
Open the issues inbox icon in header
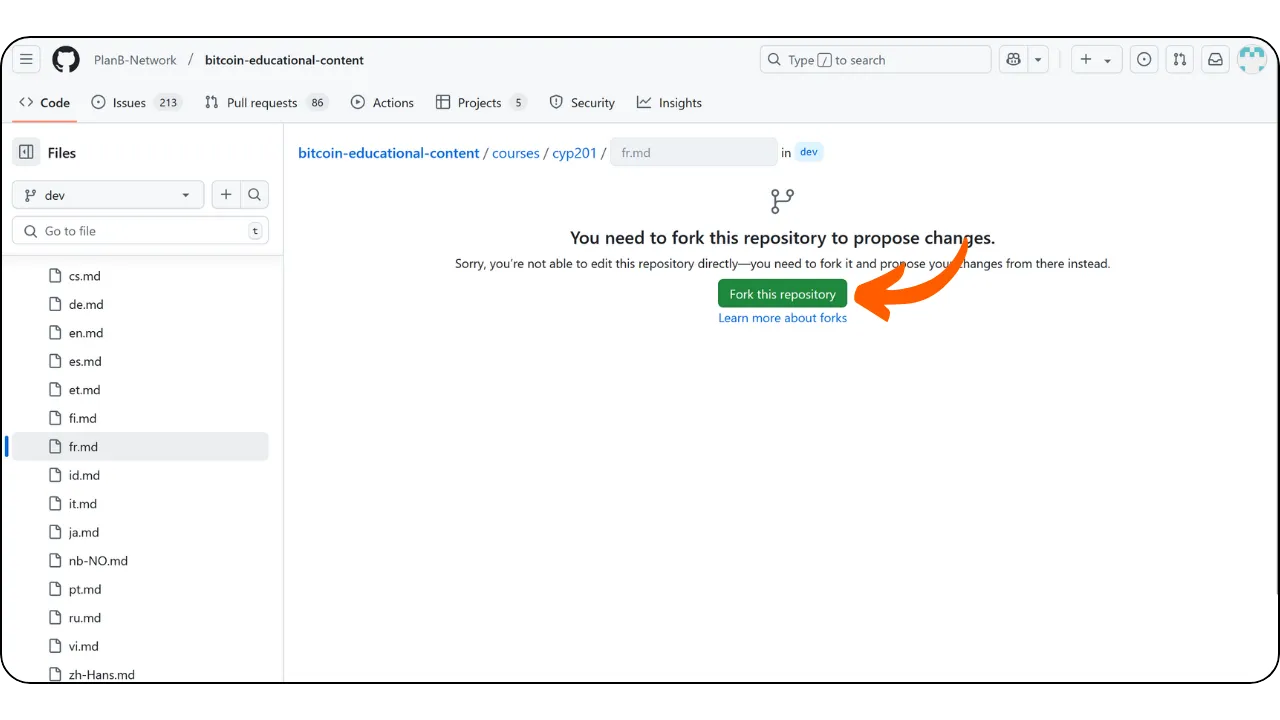point(1144,60)
